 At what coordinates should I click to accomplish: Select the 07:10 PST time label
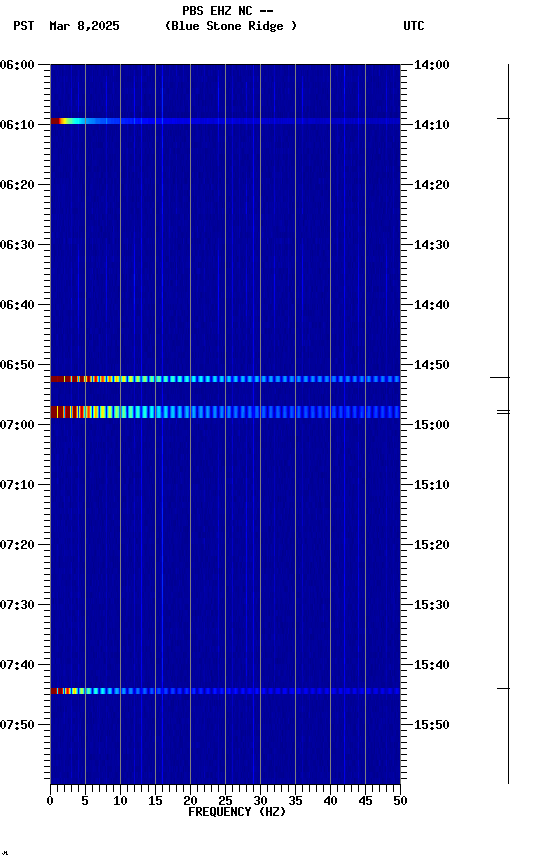coord(17,485)
